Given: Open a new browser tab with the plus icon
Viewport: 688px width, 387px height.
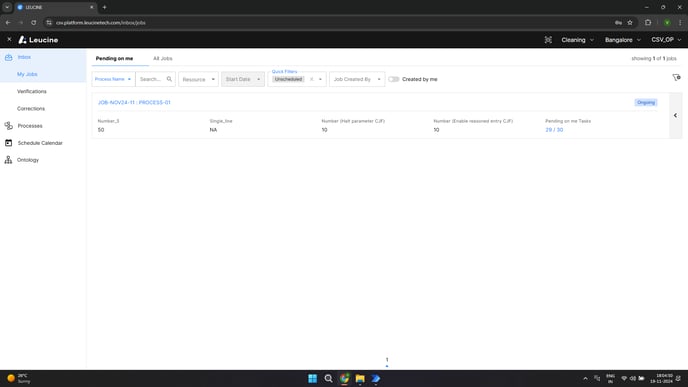Looking at the screenshot, I should (x=104, y=7).
